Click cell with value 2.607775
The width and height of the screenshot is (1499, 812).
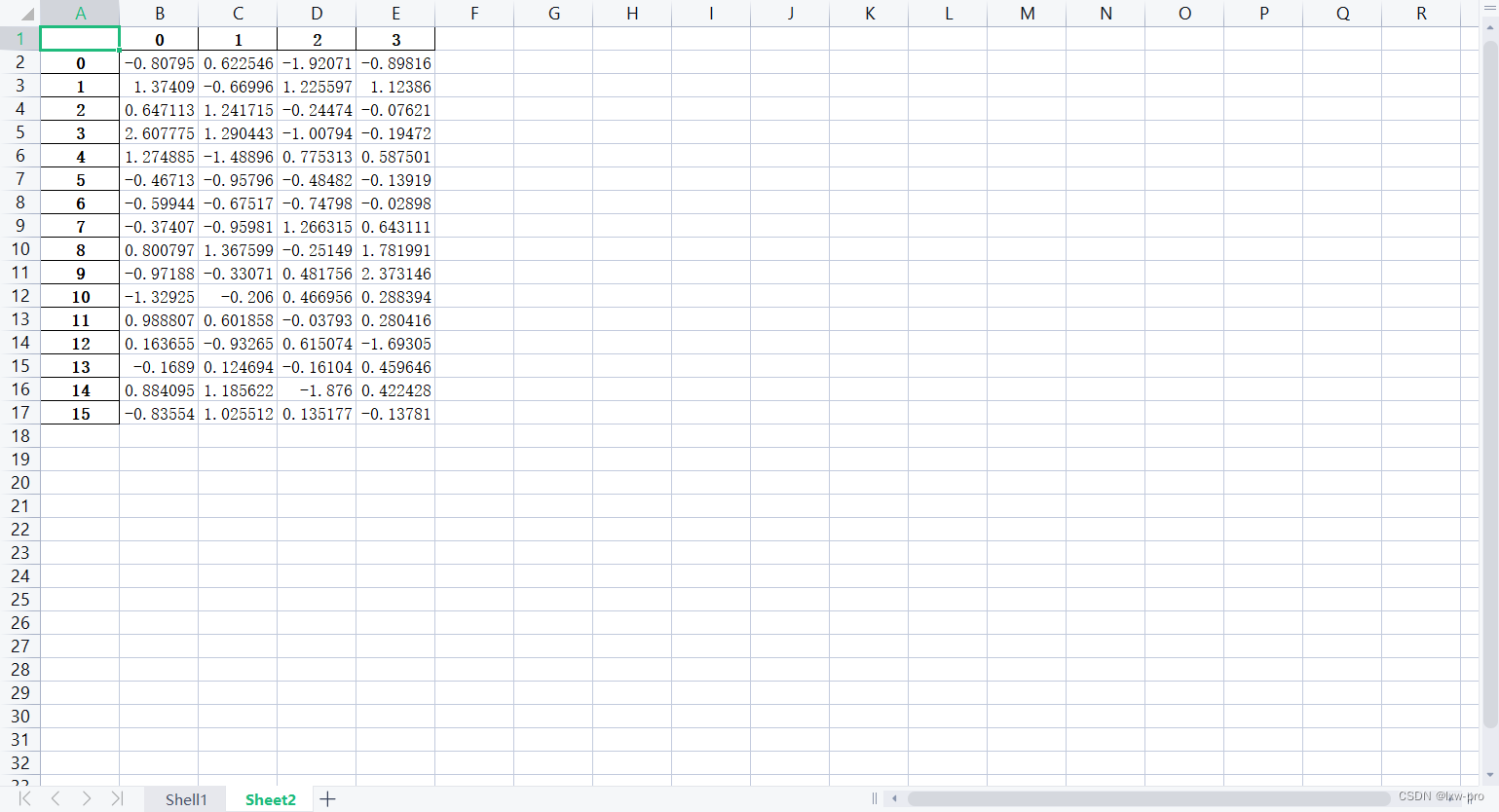(160, 132)
